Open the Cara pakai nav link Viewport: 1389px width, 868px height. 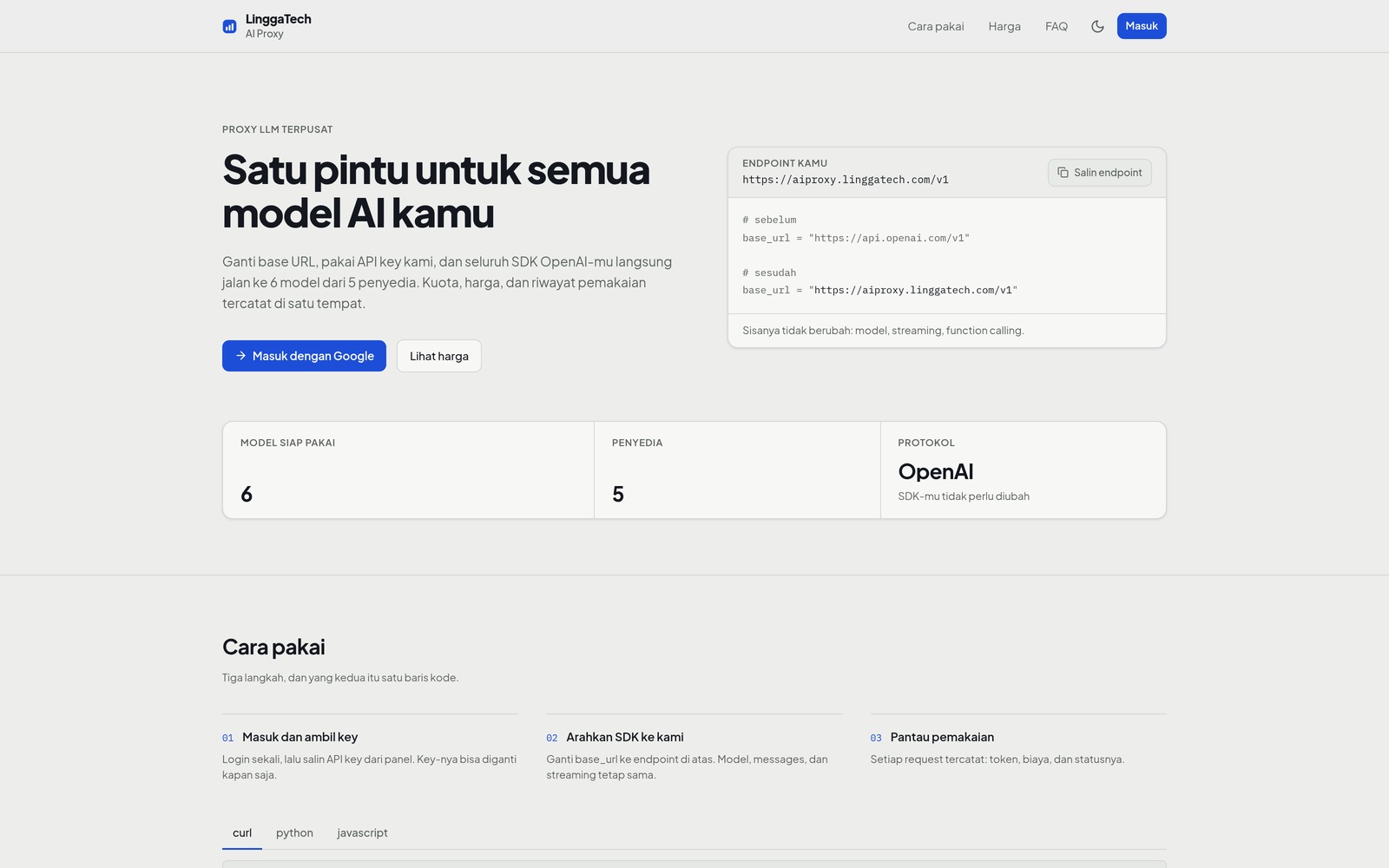coord(936,26)
